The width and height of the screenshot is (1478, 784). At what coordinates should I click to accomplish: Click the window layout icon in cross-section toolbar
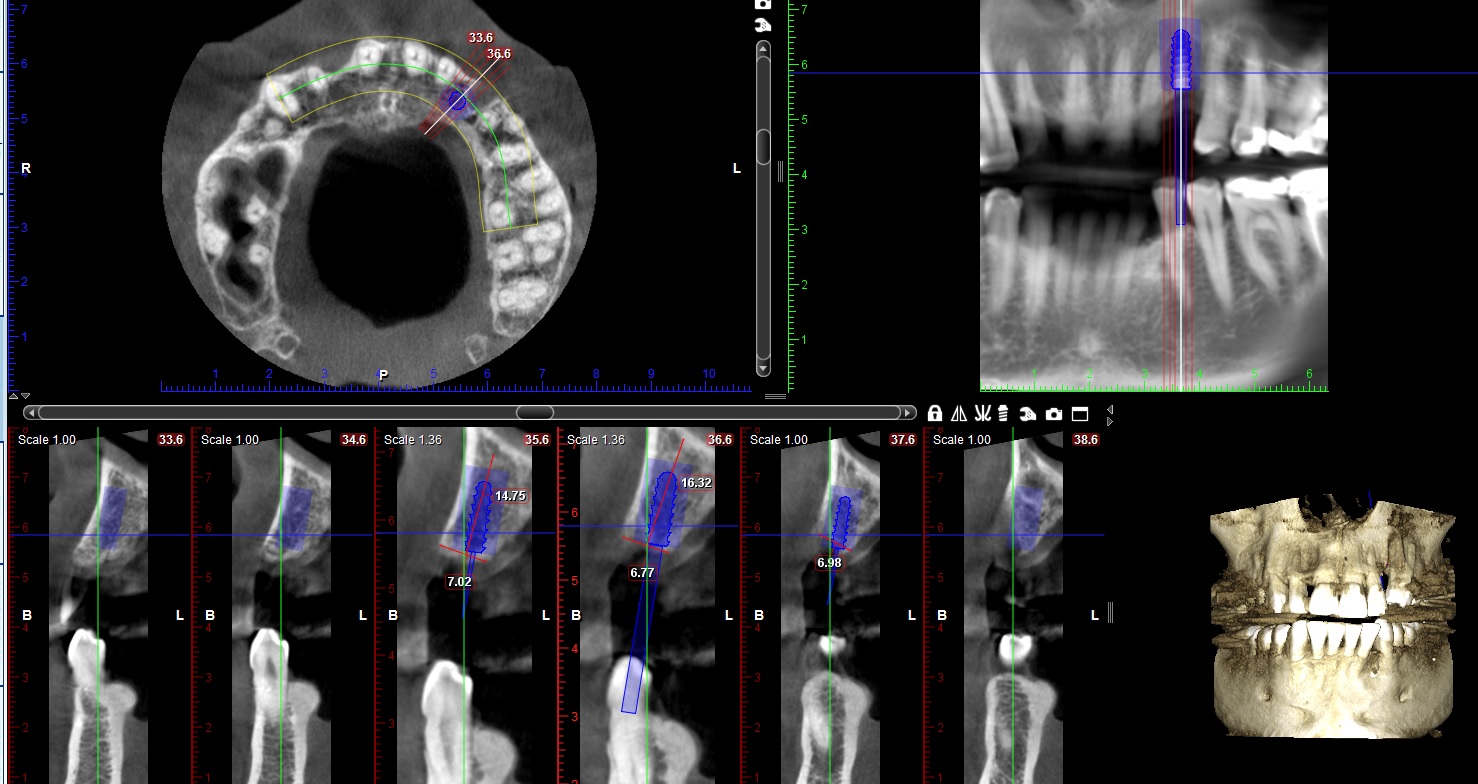pos(1079,413)
